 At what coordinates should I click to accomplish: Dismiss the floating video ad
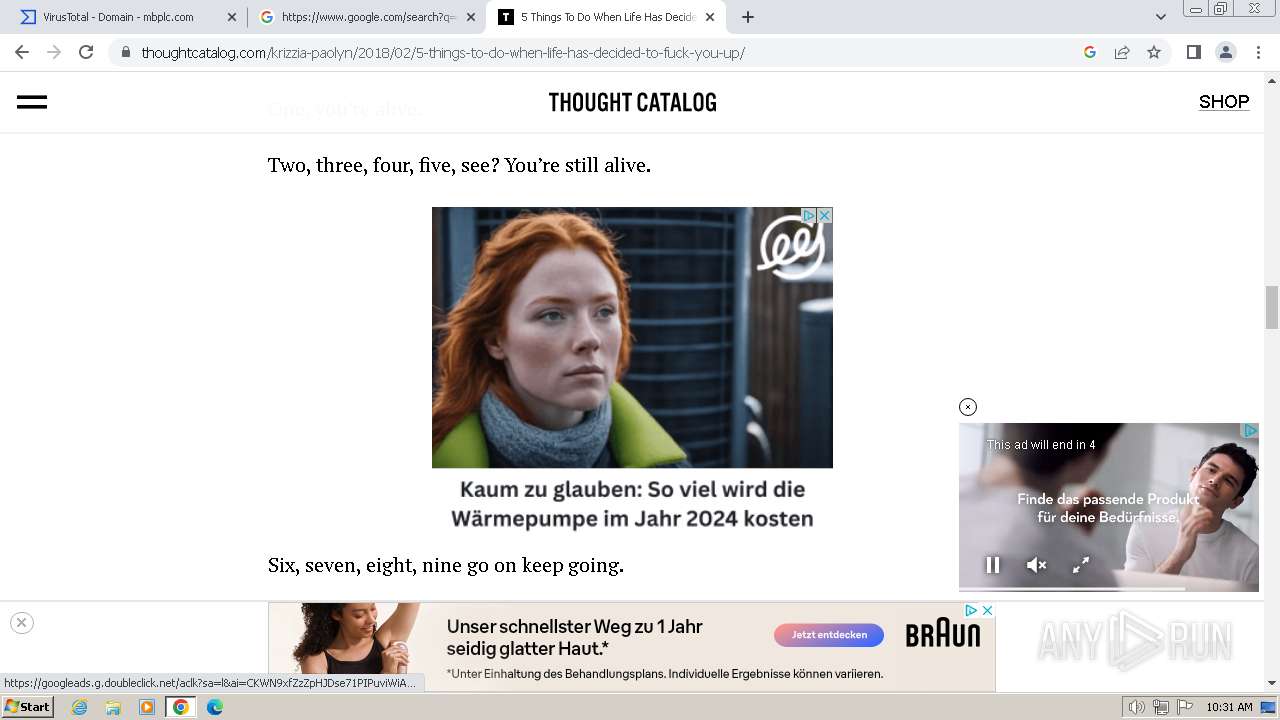(967, 407)
